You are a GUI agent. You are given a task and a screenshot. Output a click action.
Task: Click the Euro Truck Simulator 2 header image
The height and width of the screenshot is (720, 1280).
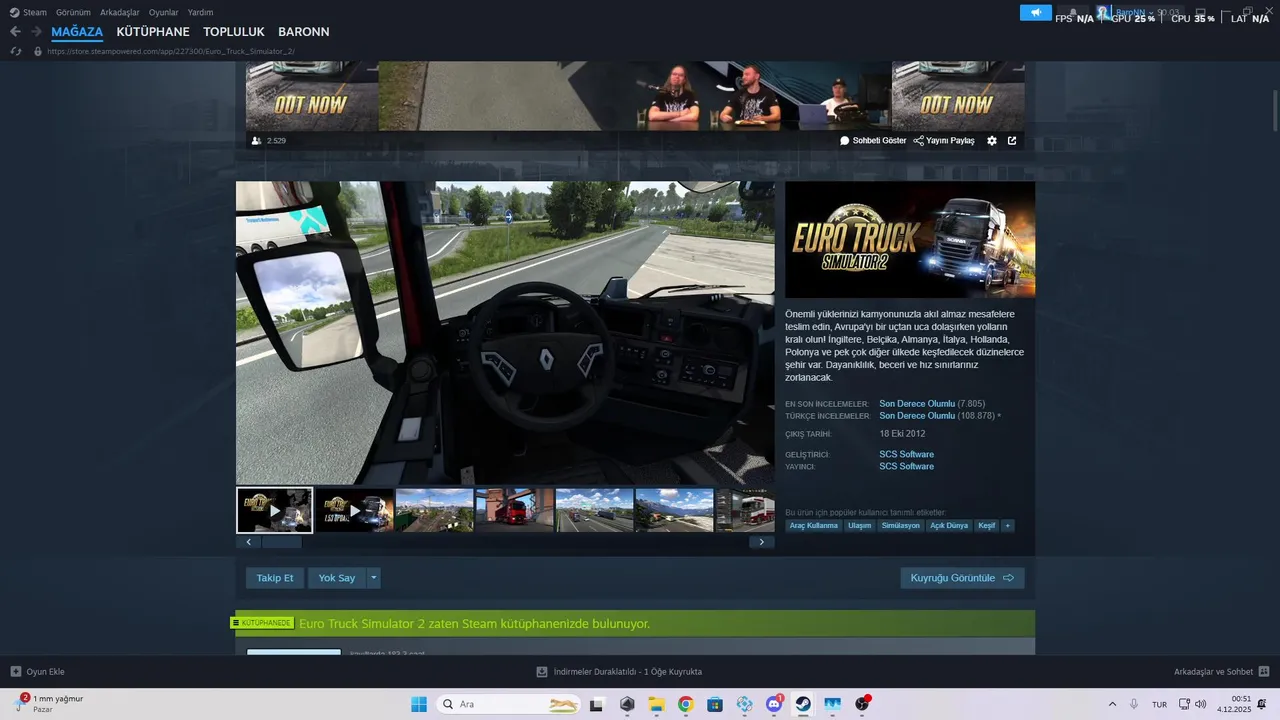tap(910, 239)
